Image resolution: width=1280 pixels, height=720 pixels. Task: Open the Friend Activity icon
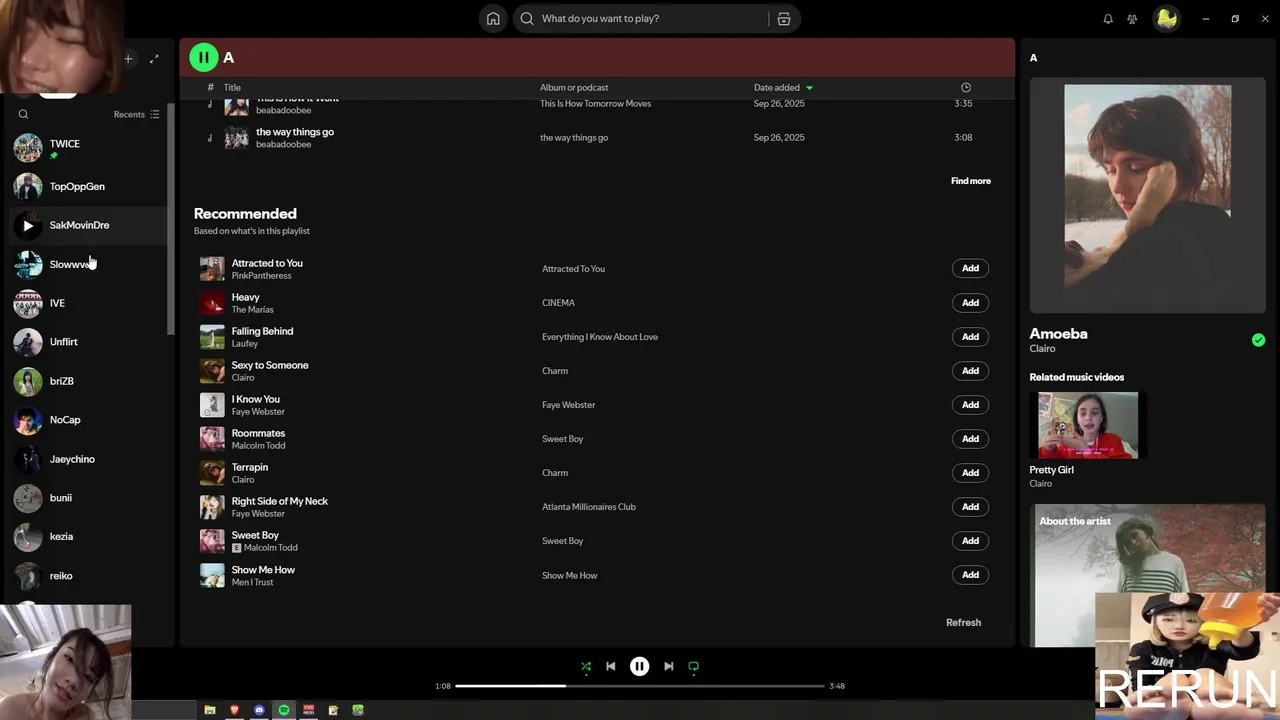pos(1132,19)
